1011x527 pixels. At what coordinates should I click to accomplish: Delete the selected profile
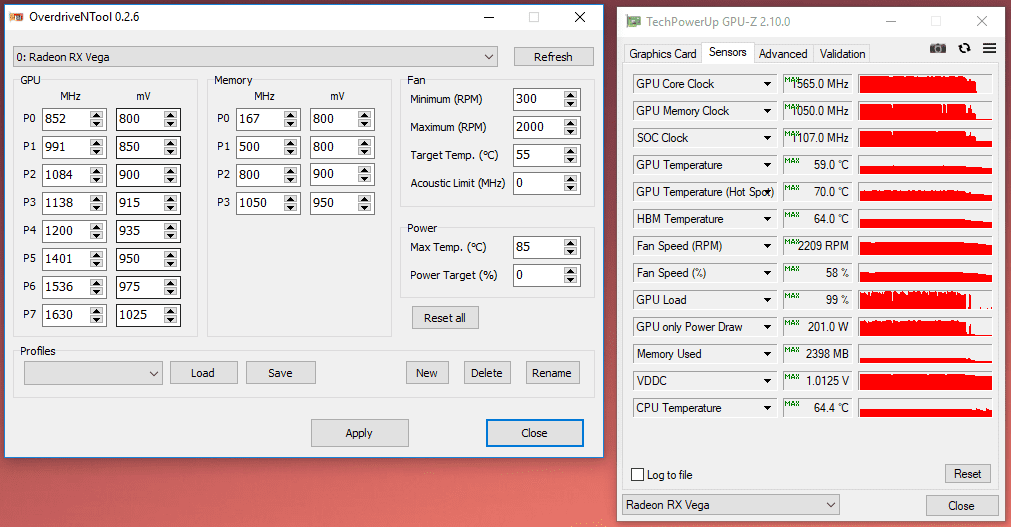click(x=487, y=373)
